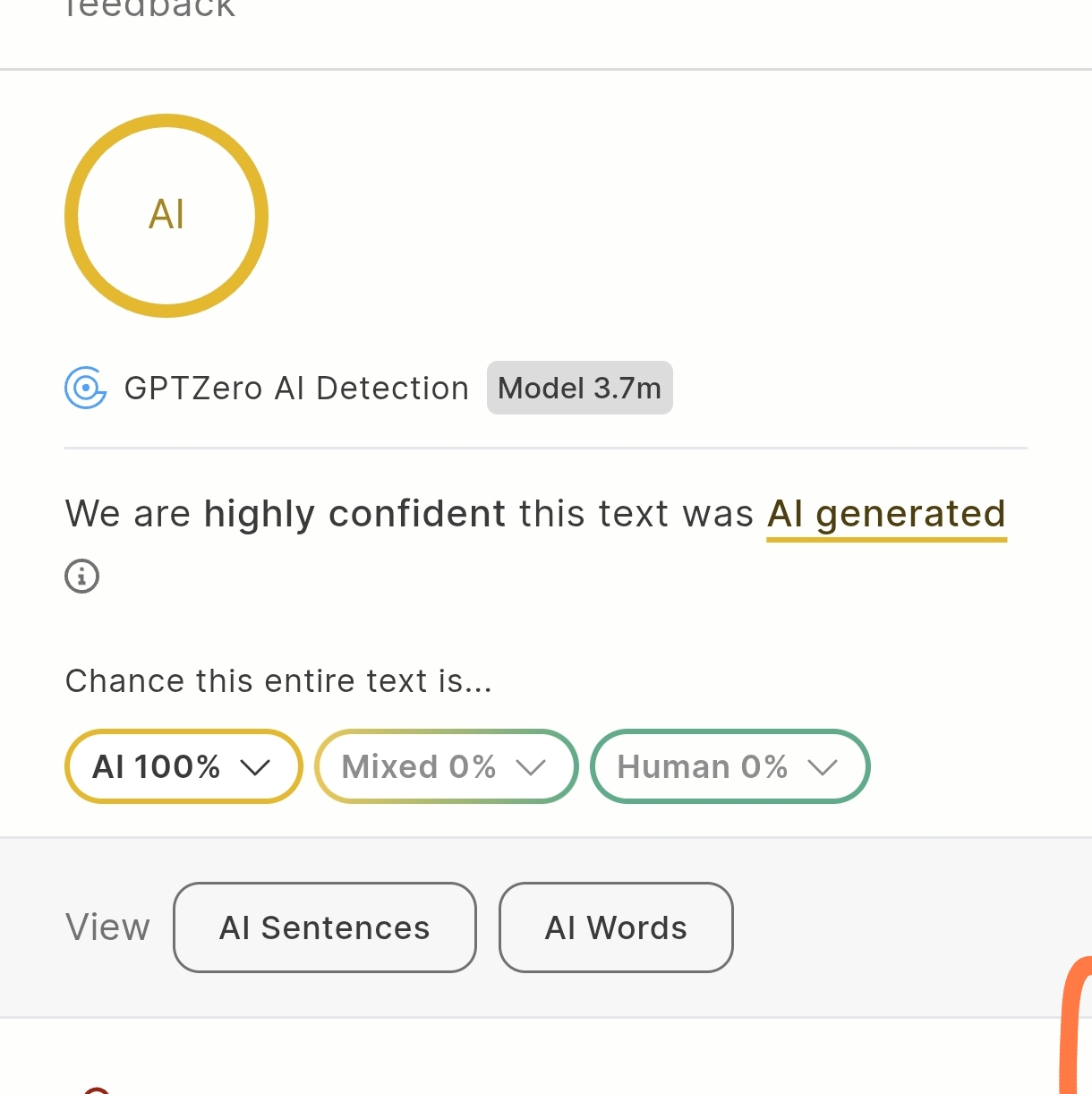This screenshot has height=1094, width=1092.
Task: Click the "View" label beside the view buttons
Action: 107,927
